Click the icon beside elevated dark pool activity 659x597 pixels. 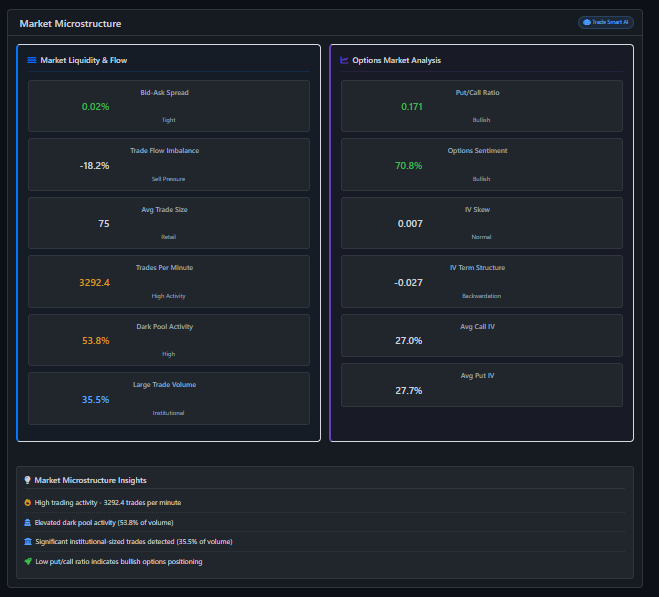tap(27, 522)
